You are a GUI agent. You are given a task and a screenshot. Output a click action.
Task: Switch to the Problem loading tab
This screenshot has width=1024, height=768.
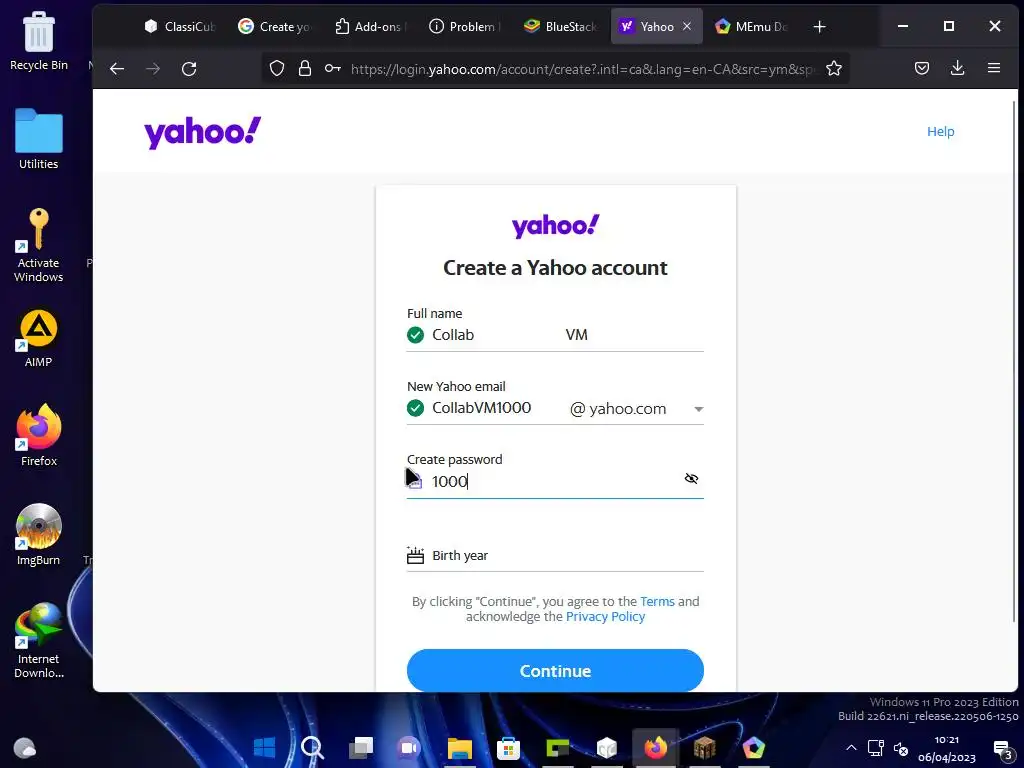point(465,27)
